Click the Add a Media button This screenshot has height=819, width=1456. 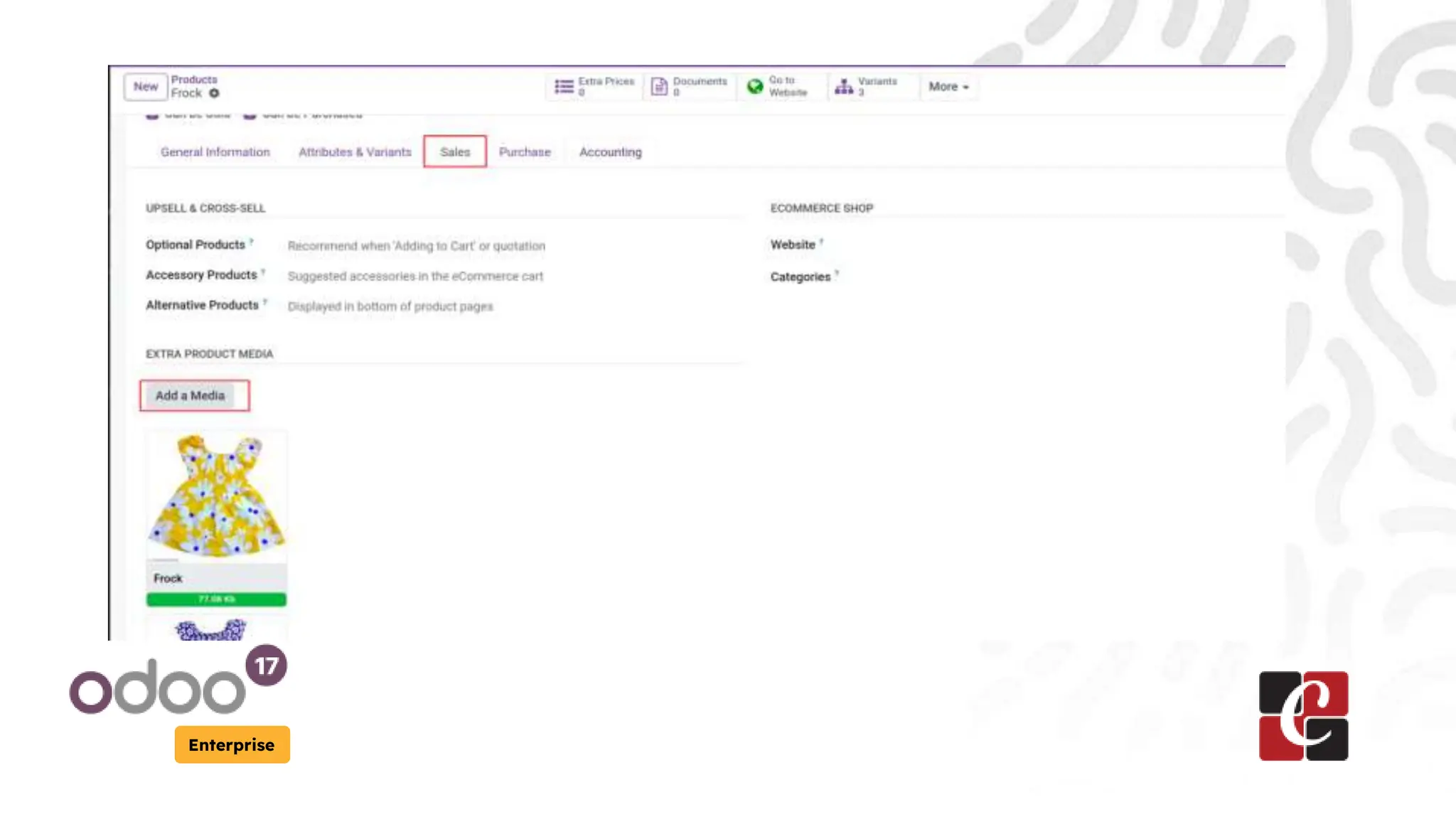191,396
